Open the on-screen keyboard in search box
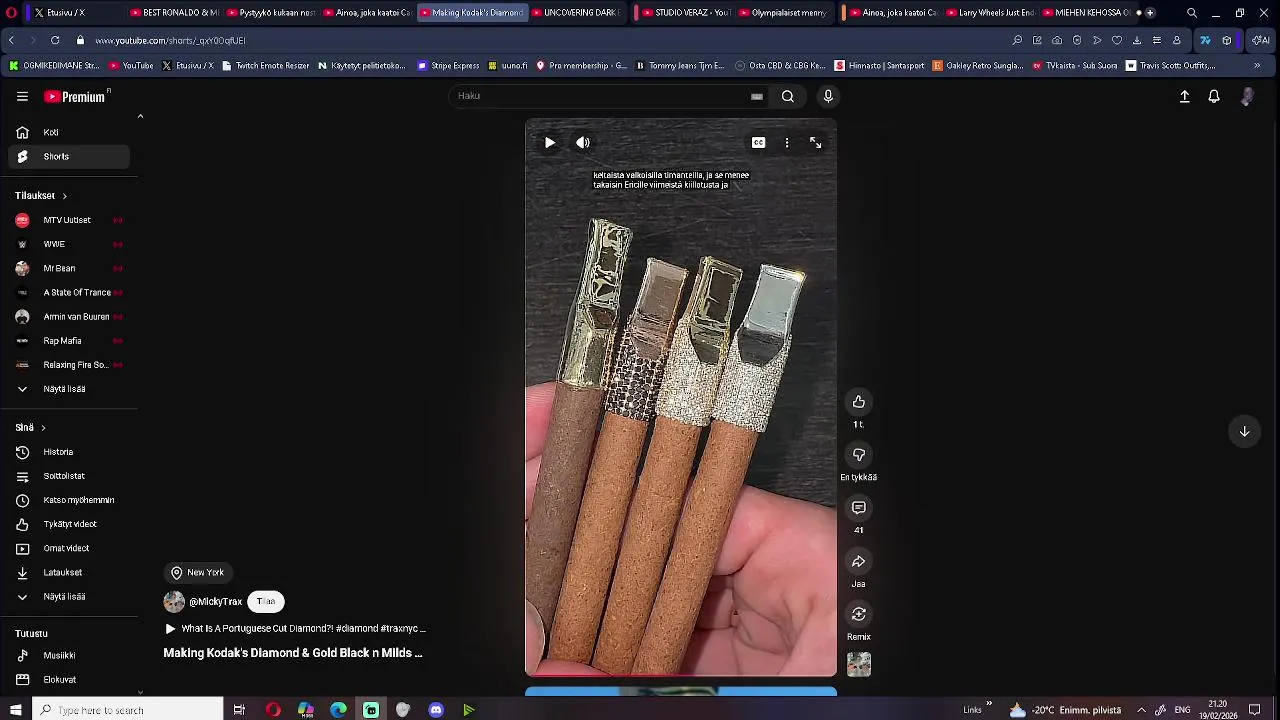This screenshot has height=720, width=1280. click(x=757, y=97)
